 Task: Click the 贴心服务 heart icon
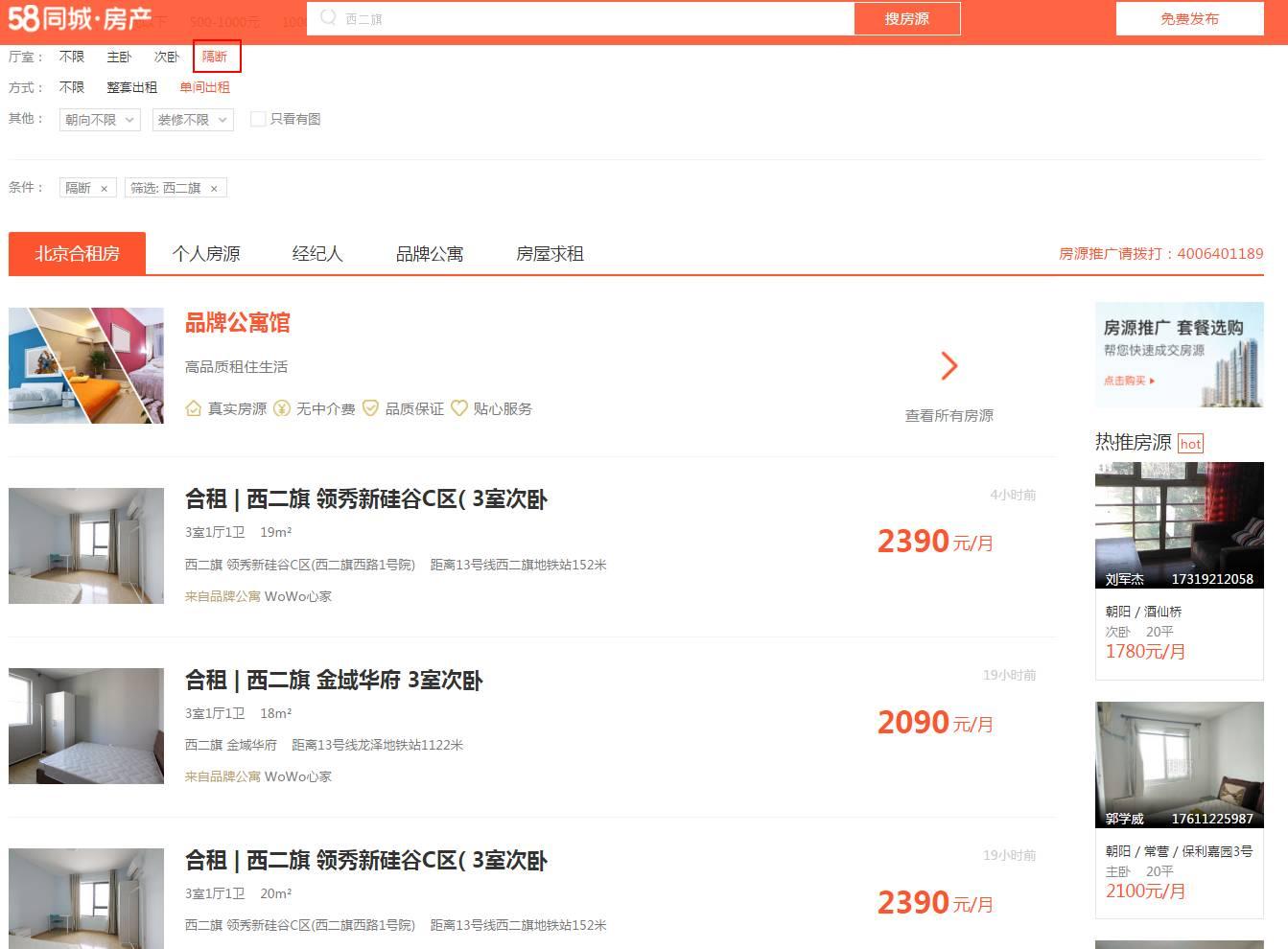(x=458, y=408)
